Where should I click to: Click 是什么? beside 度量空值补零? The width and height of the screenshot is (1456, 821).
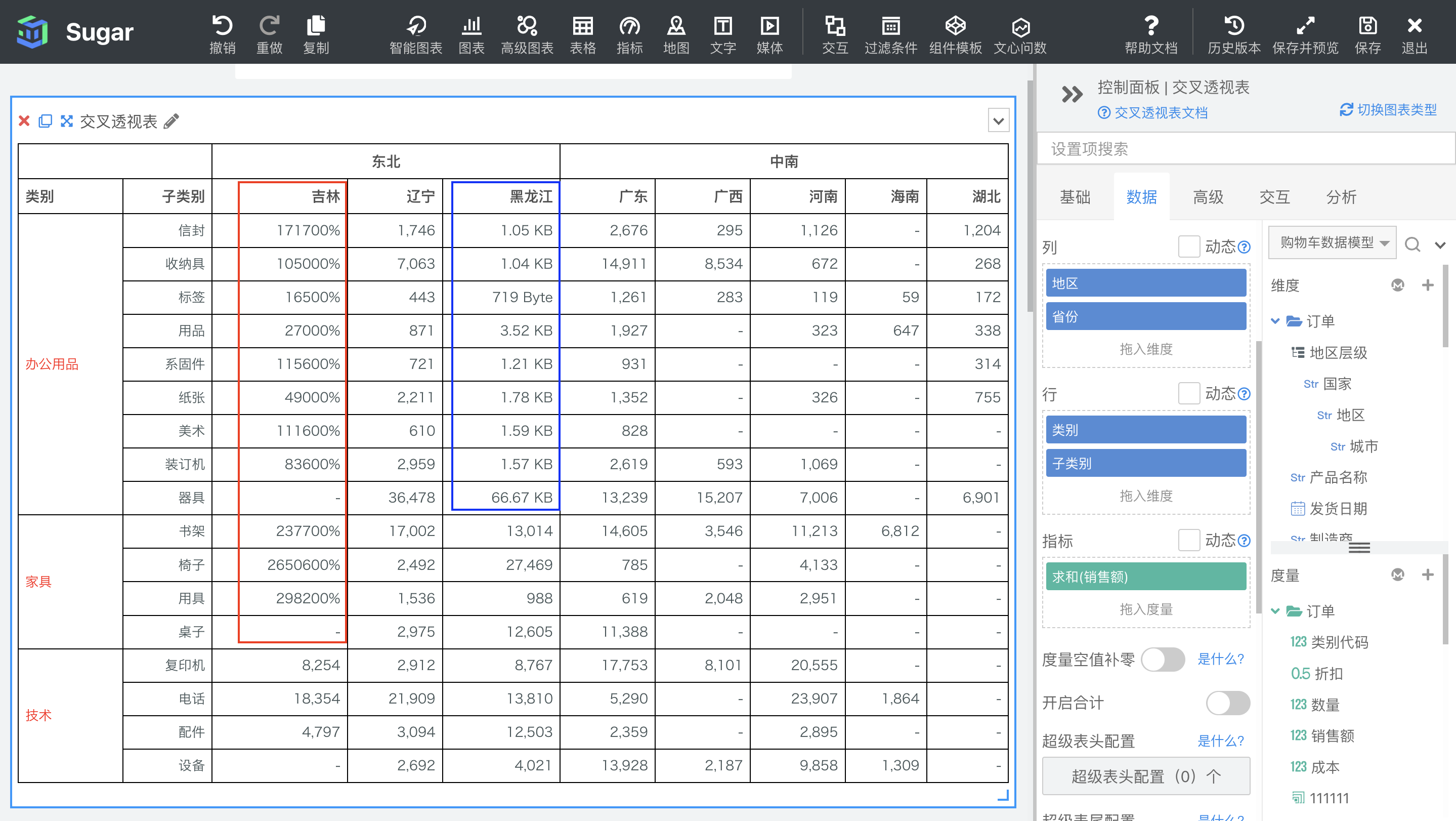click(x=1221, y=659)
